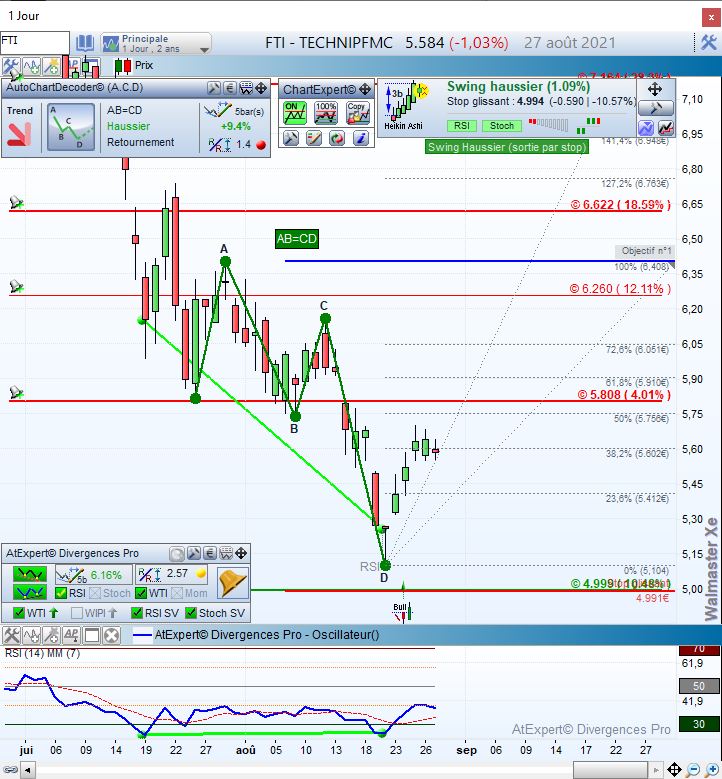Open AutoChartDecoder hammer settings icon
Screen dimensions: 722x779
[x=214, y=88]
